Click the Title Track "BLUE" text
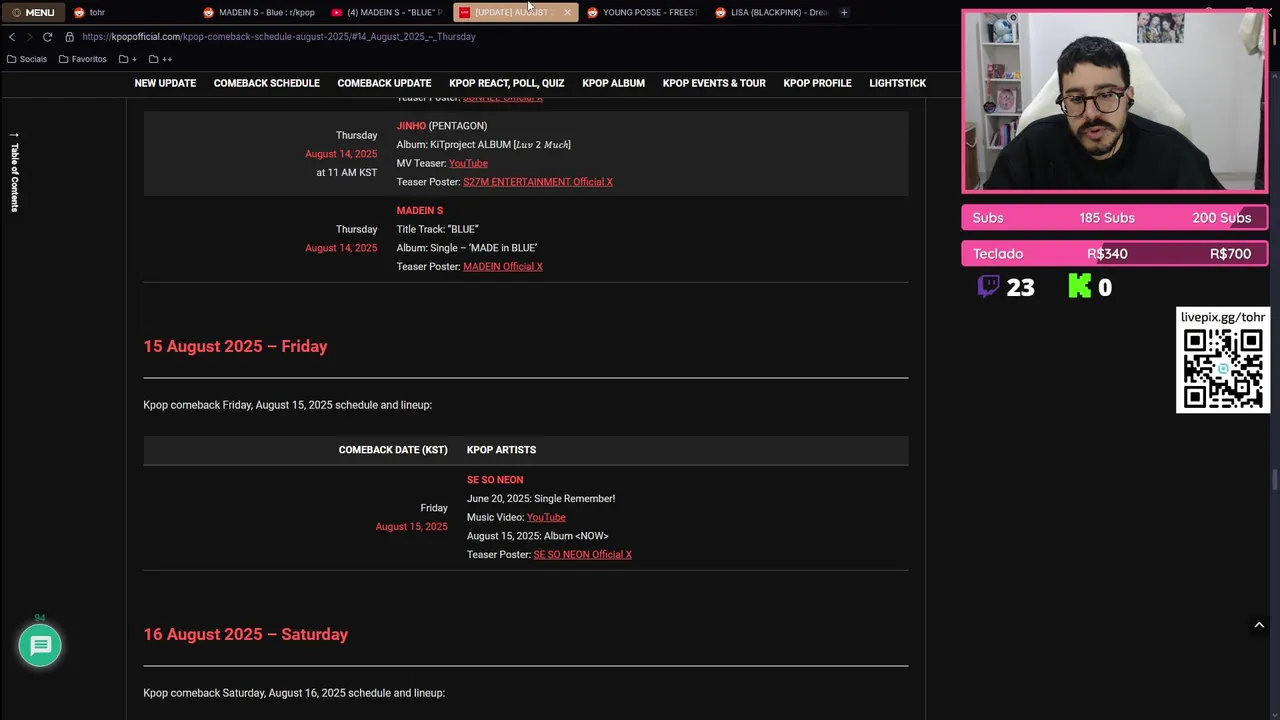 coord(437,229)
